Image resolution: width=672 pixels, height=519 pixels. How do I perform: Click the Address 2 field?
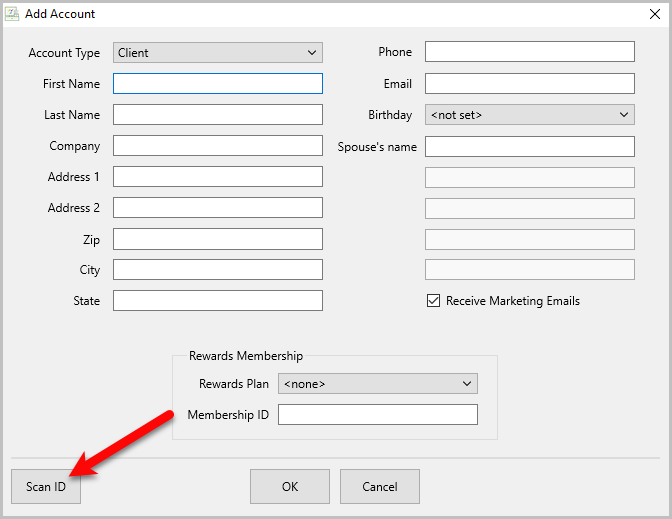[x=218, y=207]
